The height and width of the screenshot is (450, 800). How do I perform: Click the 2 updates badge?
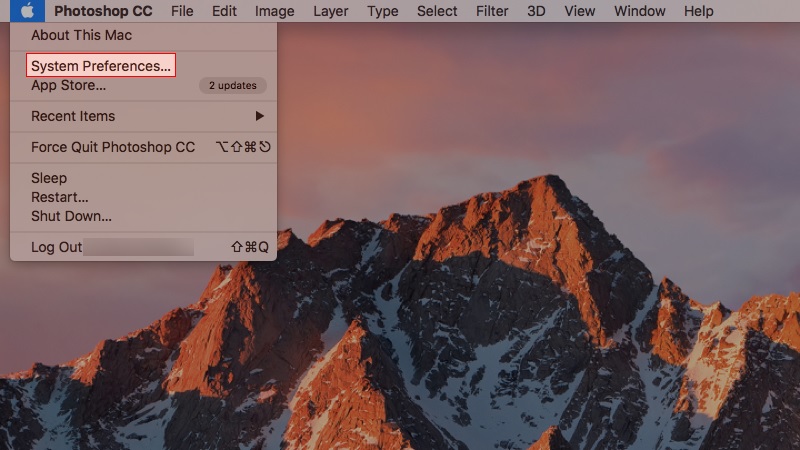coord(232,86)
